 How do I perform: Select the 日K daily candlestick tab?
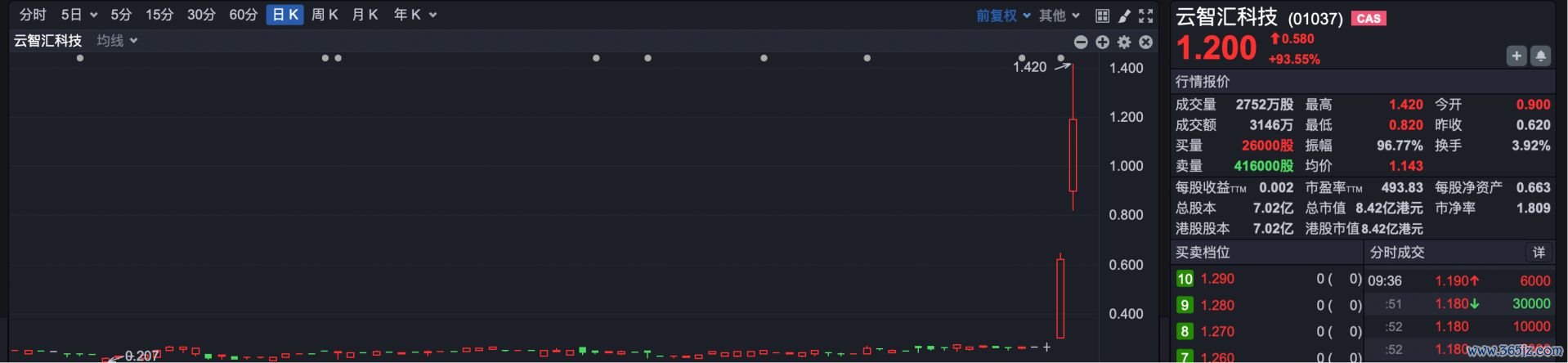tap(284, 15)
